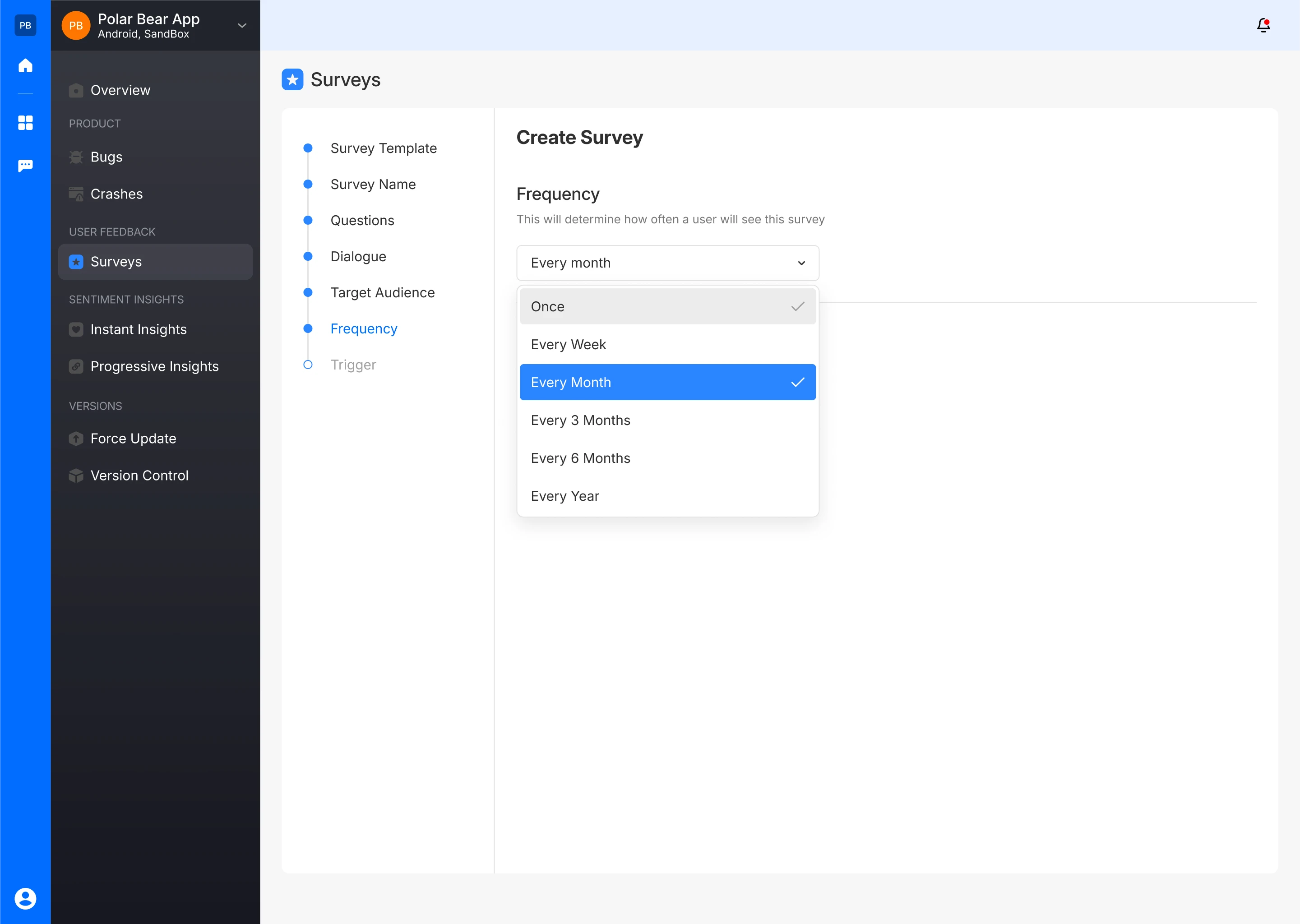
Task: Select the Frequency step dot
Action: click(x=308, y=328)
